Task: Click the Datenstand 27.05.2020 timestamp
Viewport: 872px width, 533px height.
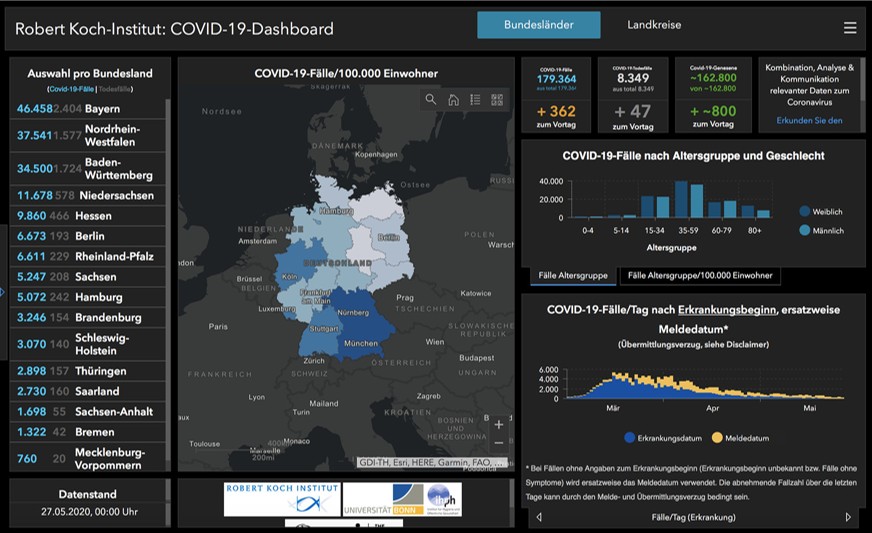Action: (x=89, y=511)
